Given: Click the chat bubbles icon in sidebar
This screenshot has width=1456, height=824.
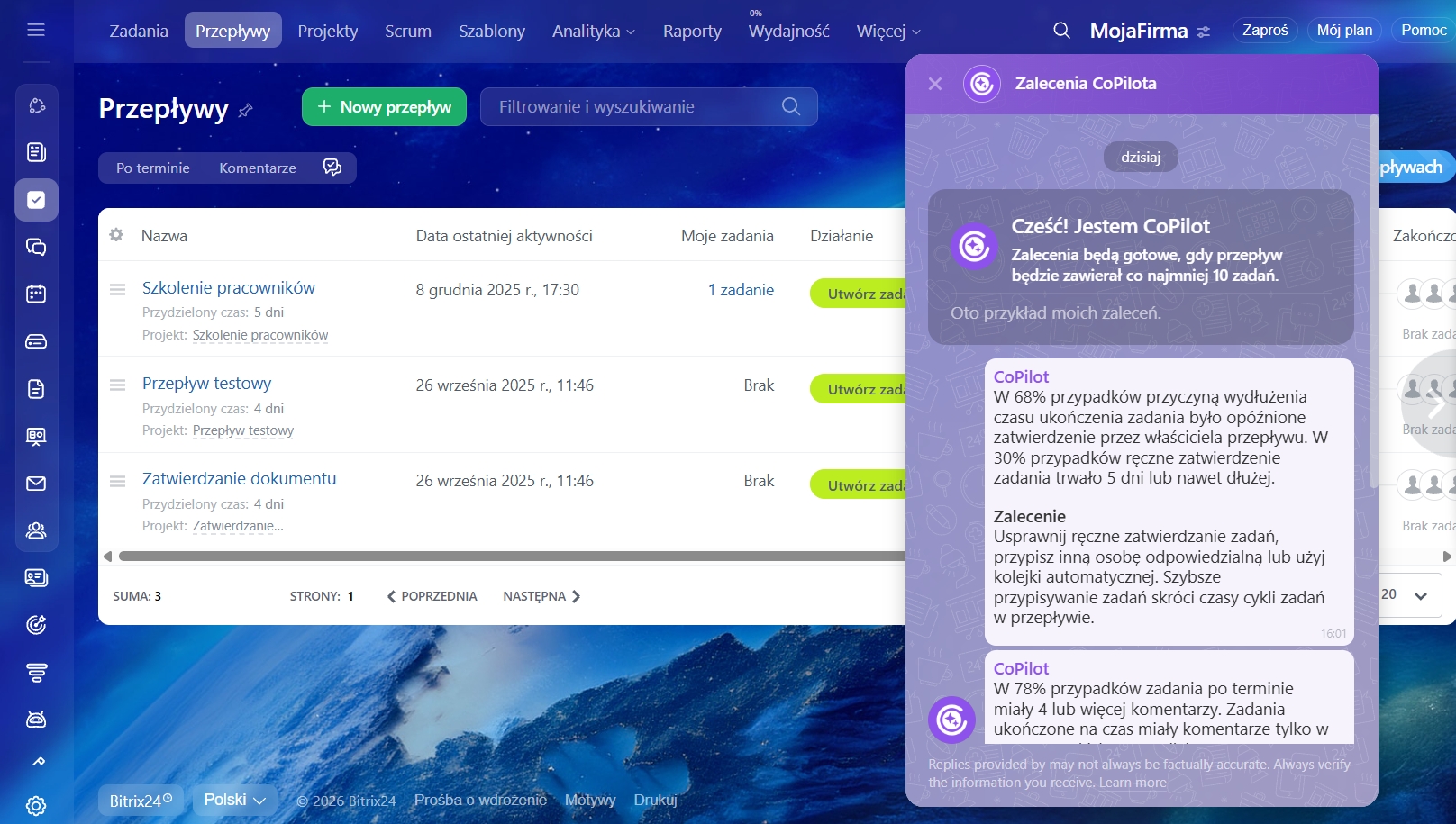Looking at the screenshot, I should coord(36,247).
